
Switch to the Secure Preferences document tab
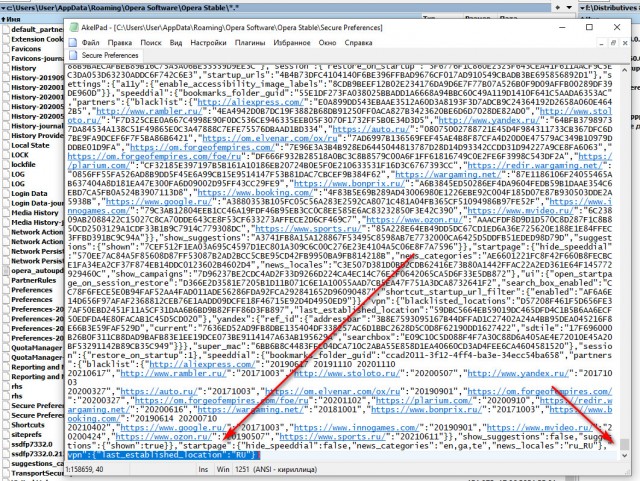coord(104,55)
